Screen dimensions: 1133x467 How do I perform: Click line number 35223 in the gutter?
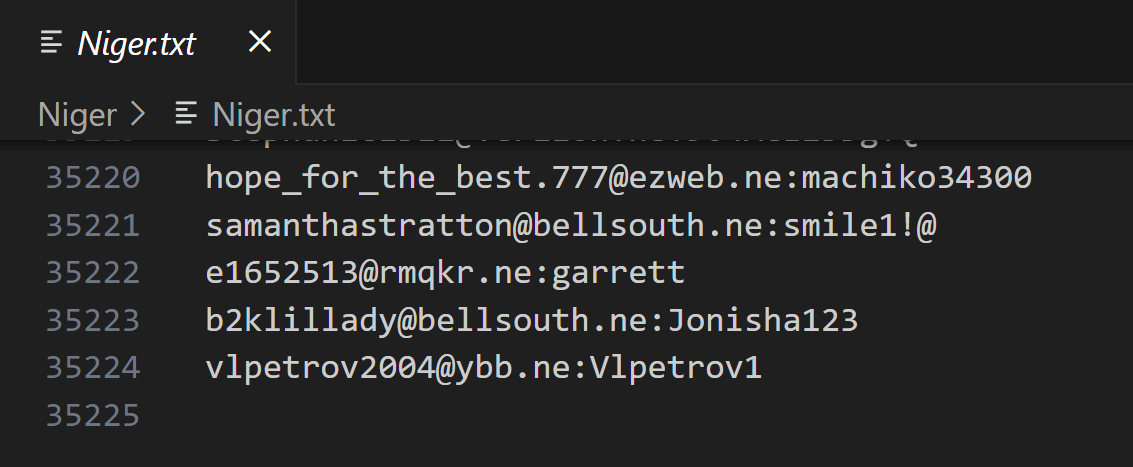[93, 321]
